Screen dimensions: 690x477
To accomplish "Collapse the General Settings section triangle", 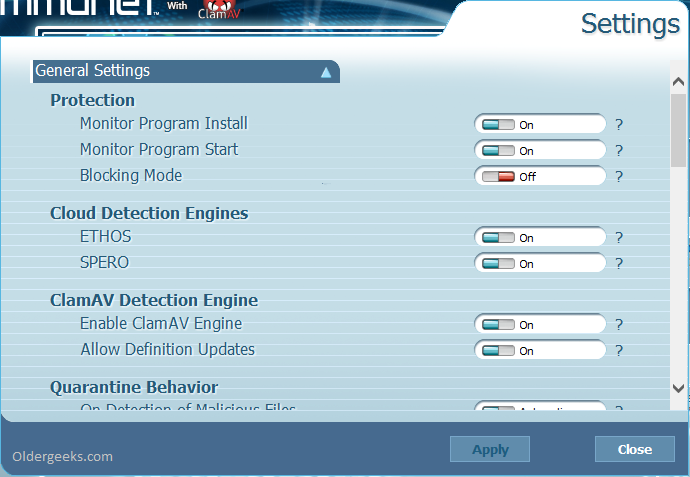I will click(326, 72).
